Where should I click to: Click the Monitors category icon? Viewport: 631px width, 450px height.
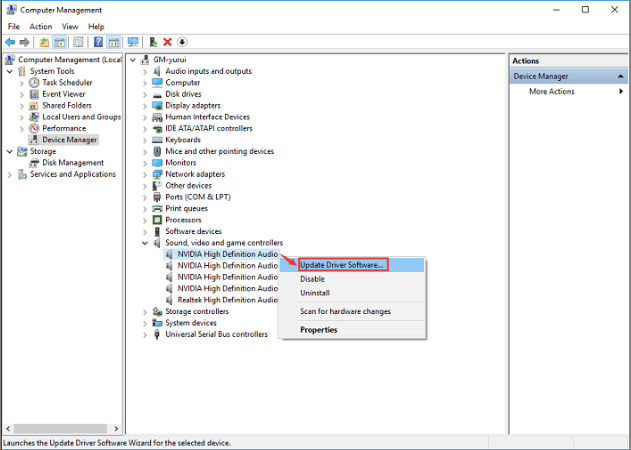point(157,163)
